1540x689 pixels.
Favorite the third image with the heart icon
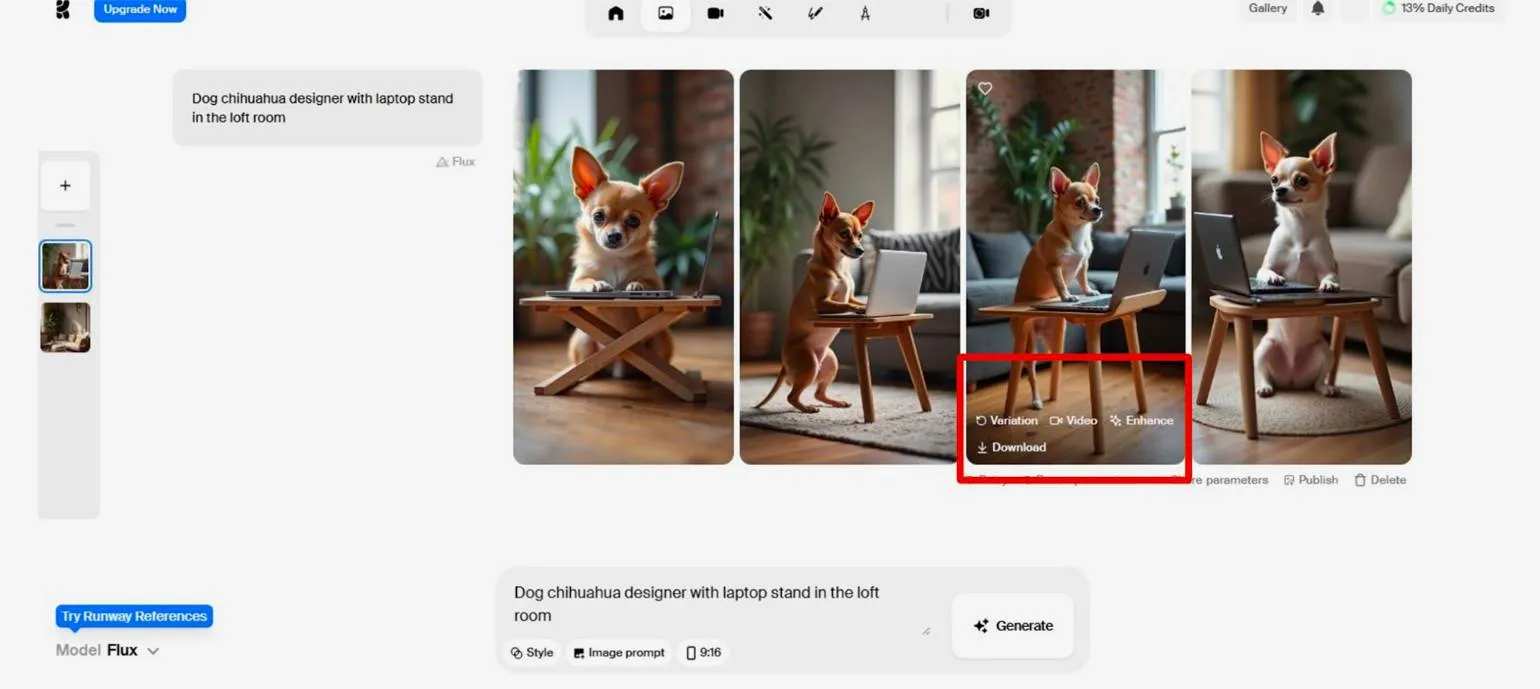[985, 89]
